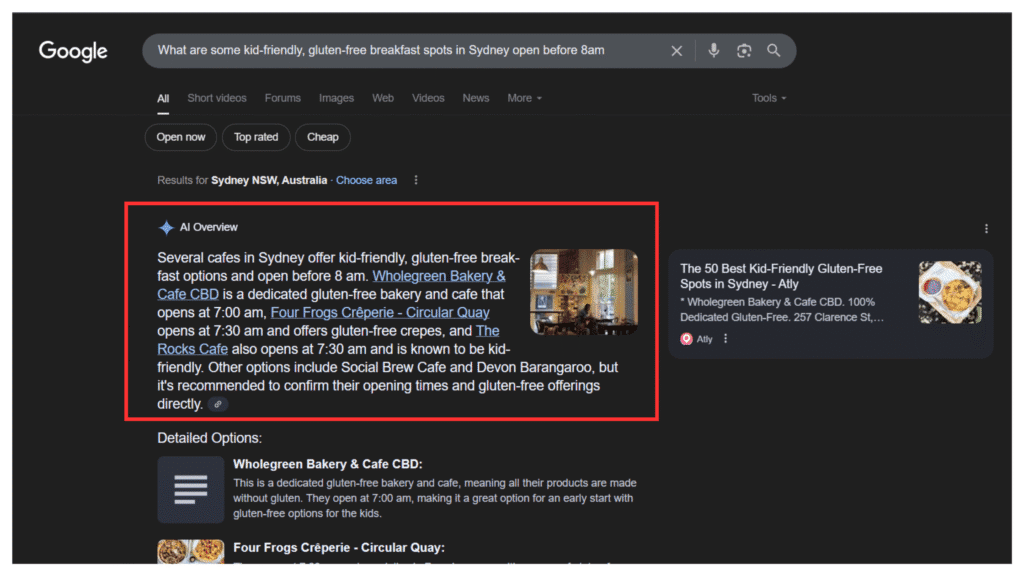1024x576 pixels.
Task: Open three-dot menu next to Atly
Action: pos(726,339)
